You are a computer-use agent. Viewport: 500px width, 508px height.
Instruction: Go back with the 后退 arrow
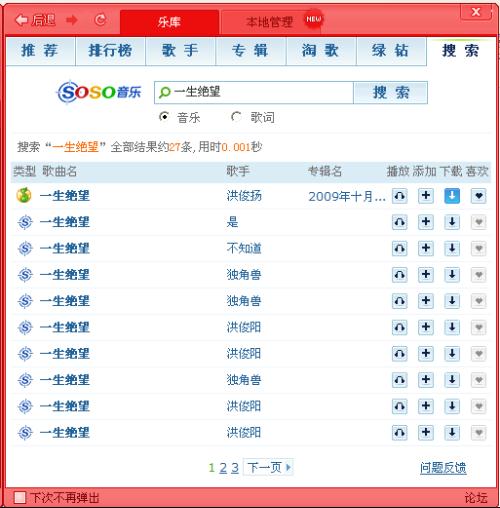click(x=35, y=20)
